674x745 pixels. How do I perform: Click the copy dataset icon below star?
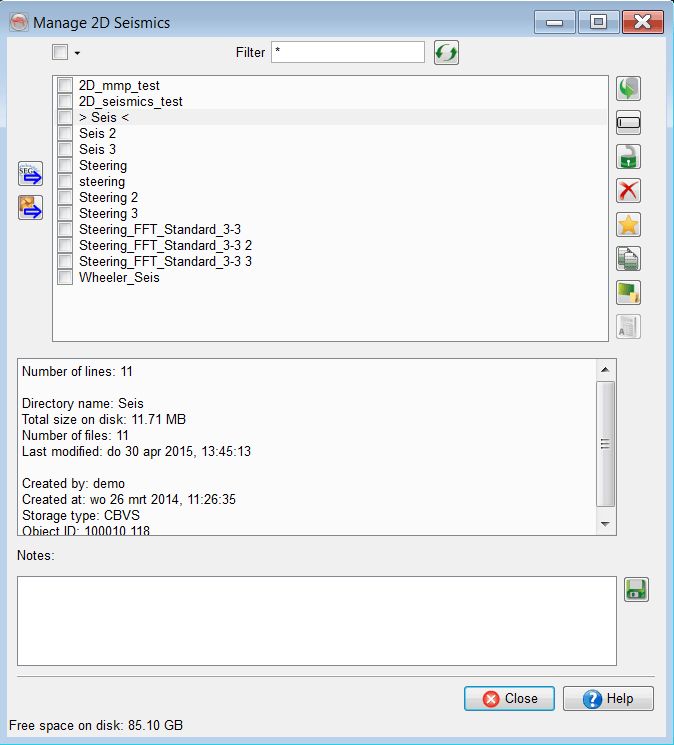pyautogui.click(x=628, y=259)
